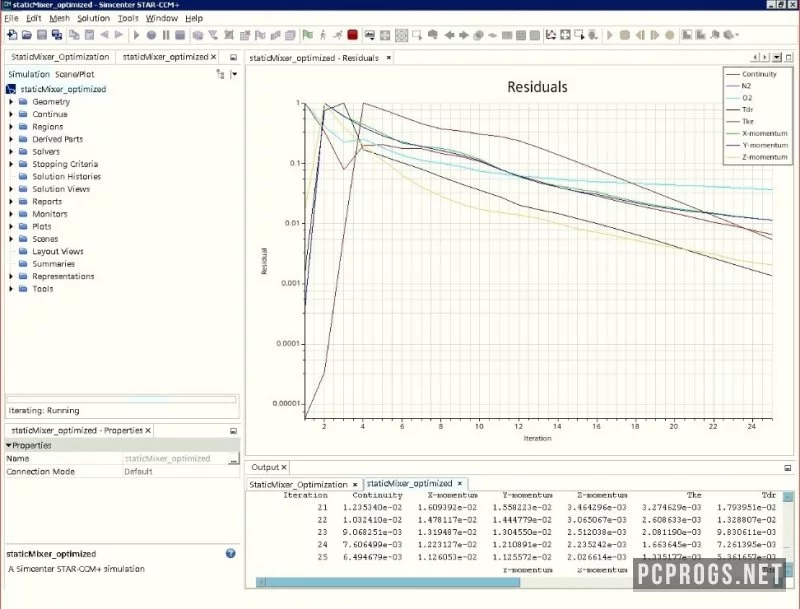This screenshot has height=609, width=800.
Task: Collapse the Properties section triangle
Action: 9,445
